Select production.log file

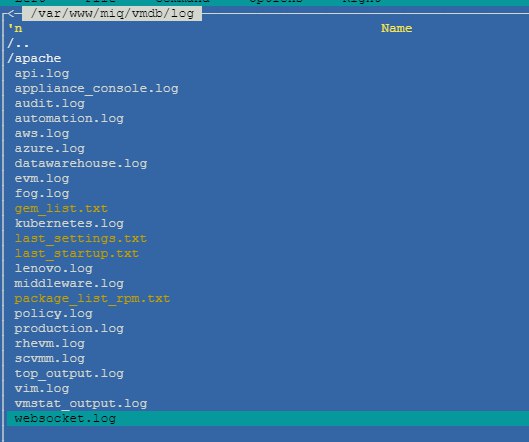69,329
